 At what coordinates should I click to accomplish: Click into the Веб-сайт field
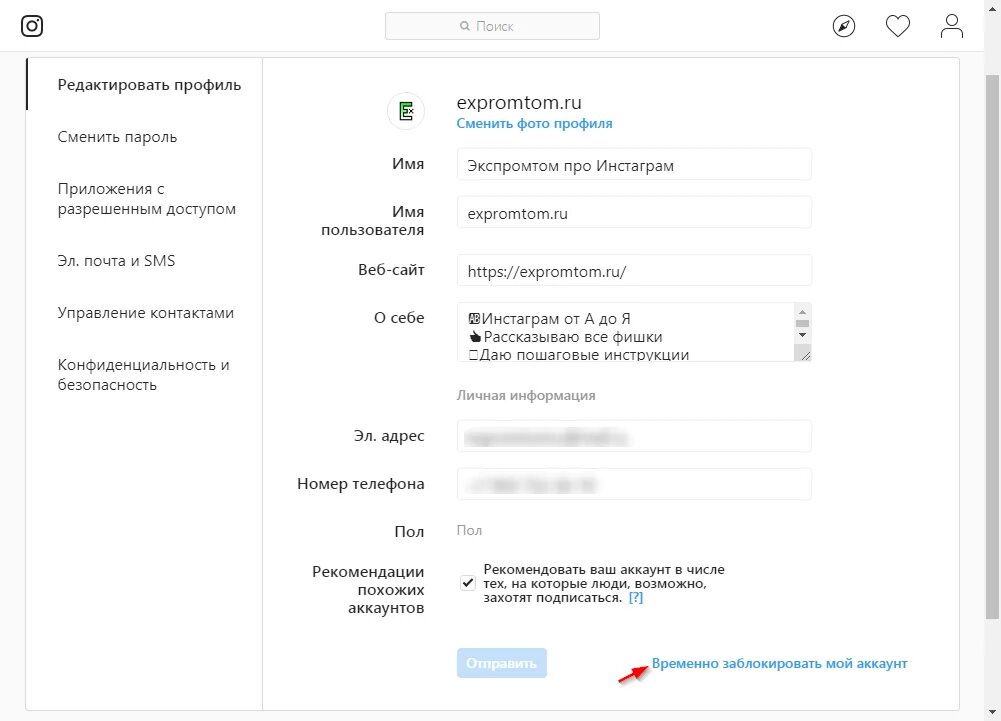click(x=634, y=271)
